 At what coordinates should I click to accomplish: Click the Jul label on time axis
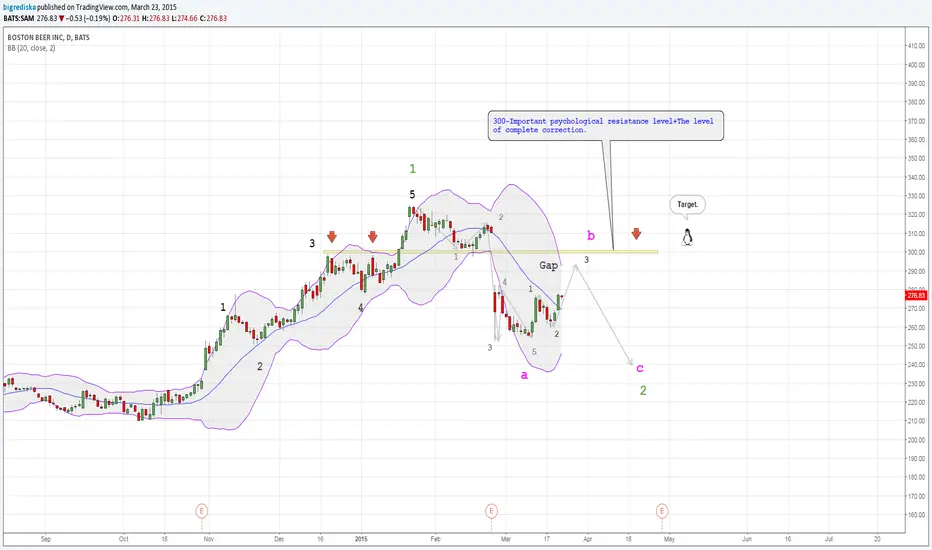[829, 539]
